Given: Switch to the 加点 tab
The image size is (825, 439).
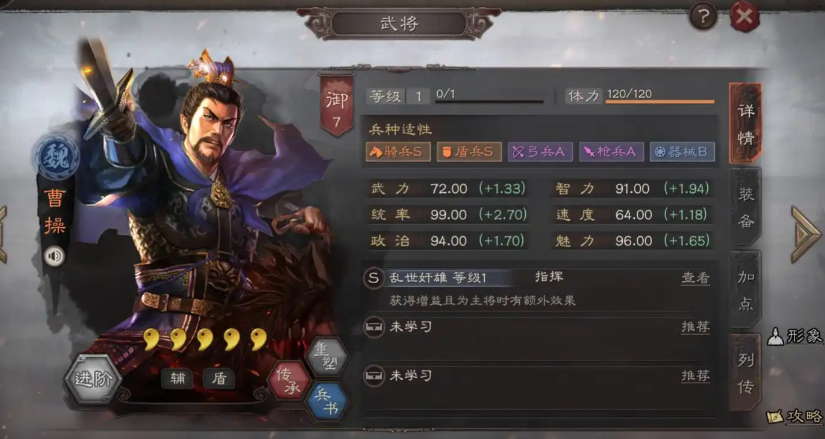Looking at the screenshot, I should pyautogui.click(x=746, y=290).
